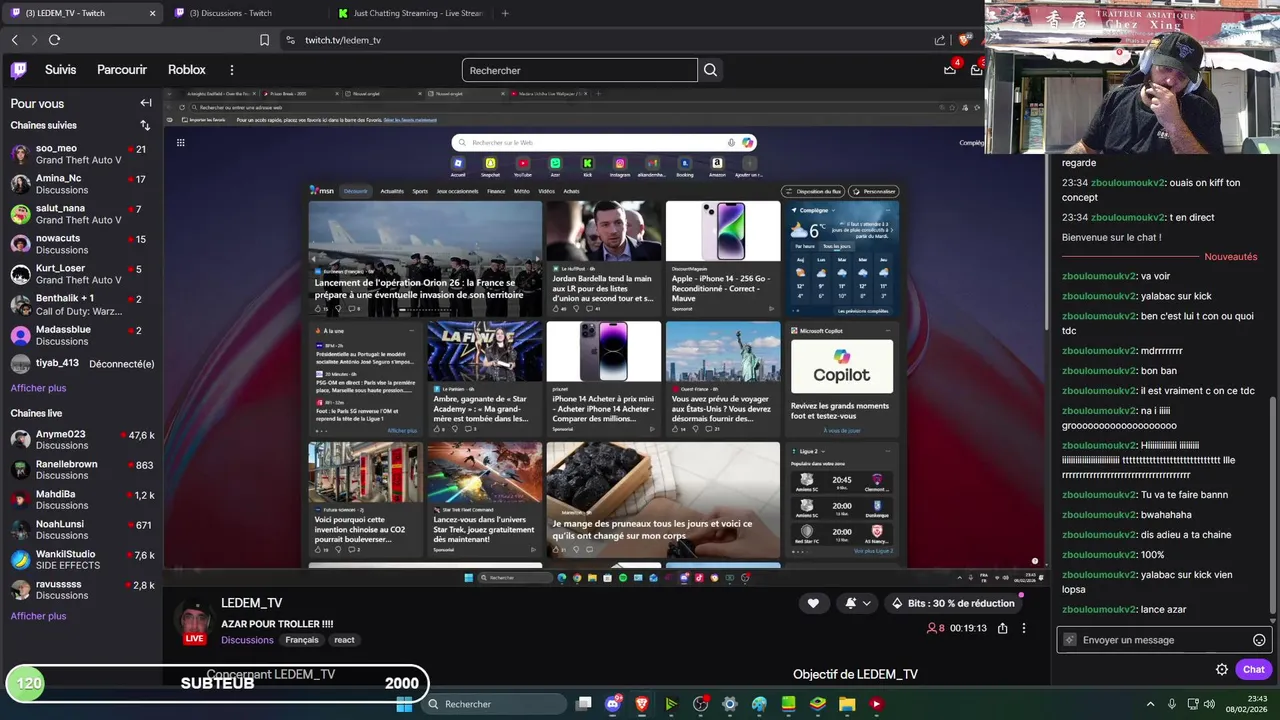
Task: Open the Parcourir navigation item
Action: coord(122,70)
